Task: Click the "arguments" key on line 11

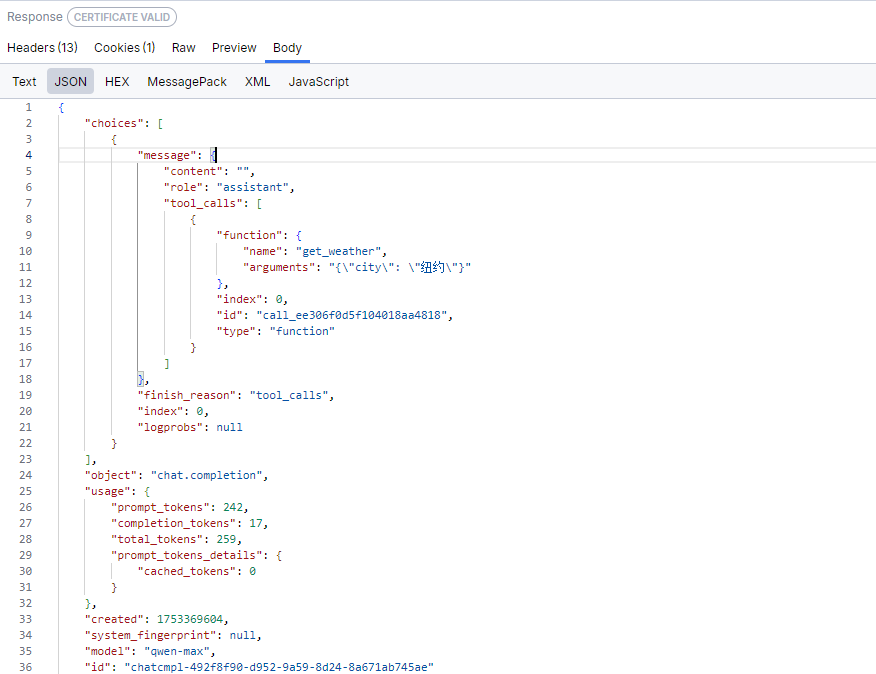Action: click(x=278, y=268)
